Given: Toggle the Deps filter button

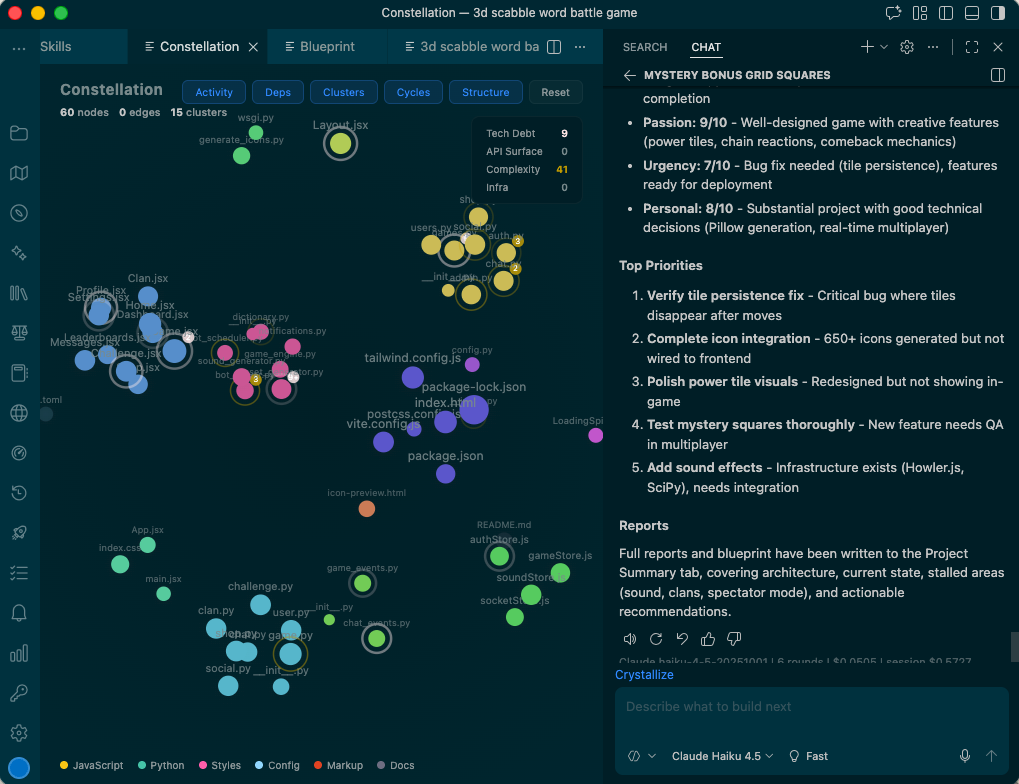Looking at the screenshot, I should point(277,92).
